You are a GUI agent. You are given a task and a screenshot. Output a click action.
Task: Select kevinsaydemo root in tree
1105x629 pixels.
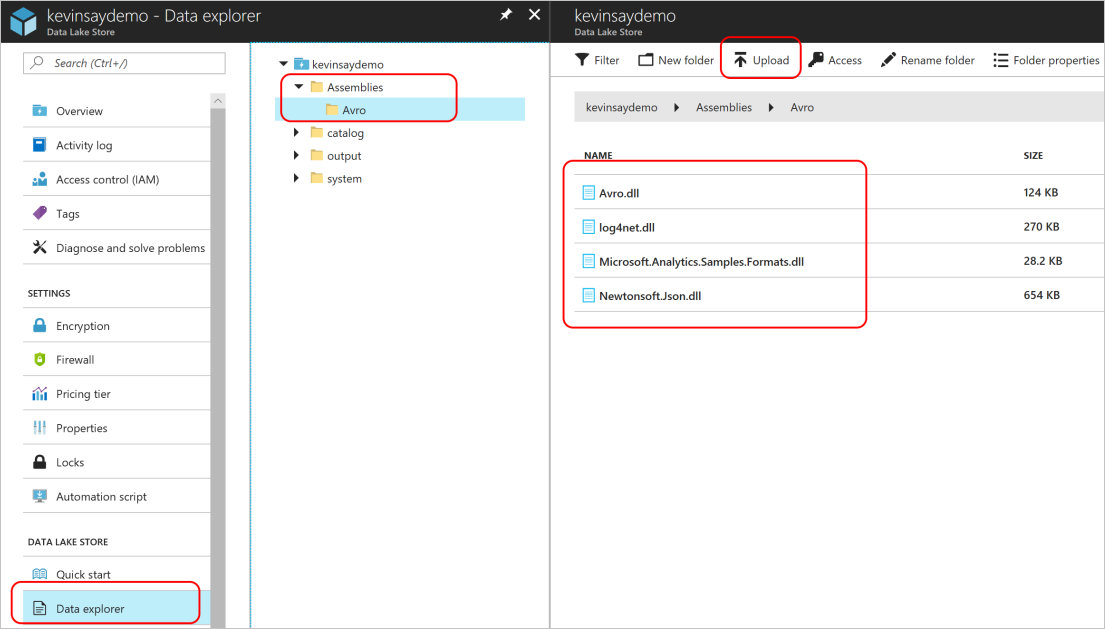point(347,64)
